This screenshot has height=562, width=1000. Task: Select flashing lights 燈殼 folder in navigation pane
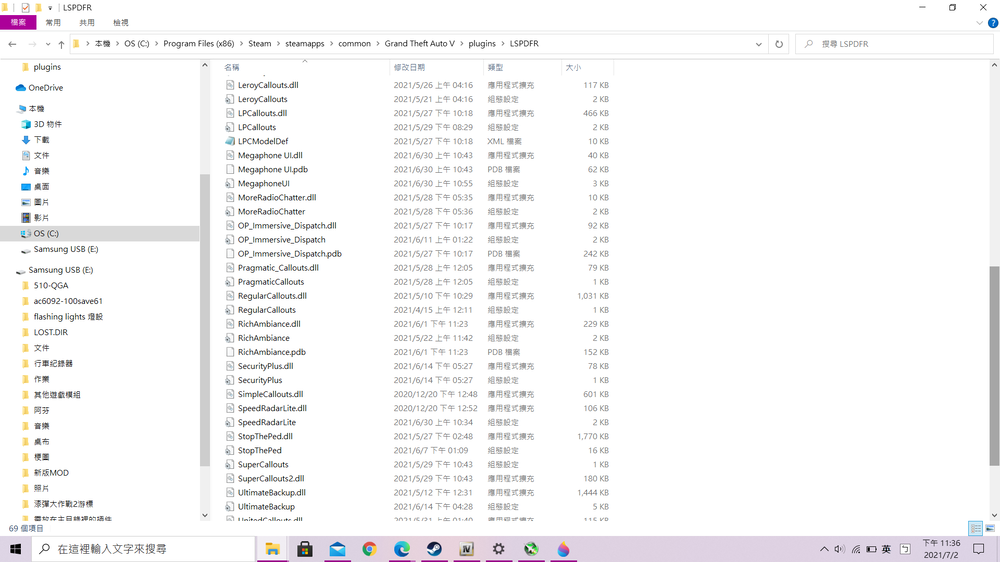(x=68, y=317)
